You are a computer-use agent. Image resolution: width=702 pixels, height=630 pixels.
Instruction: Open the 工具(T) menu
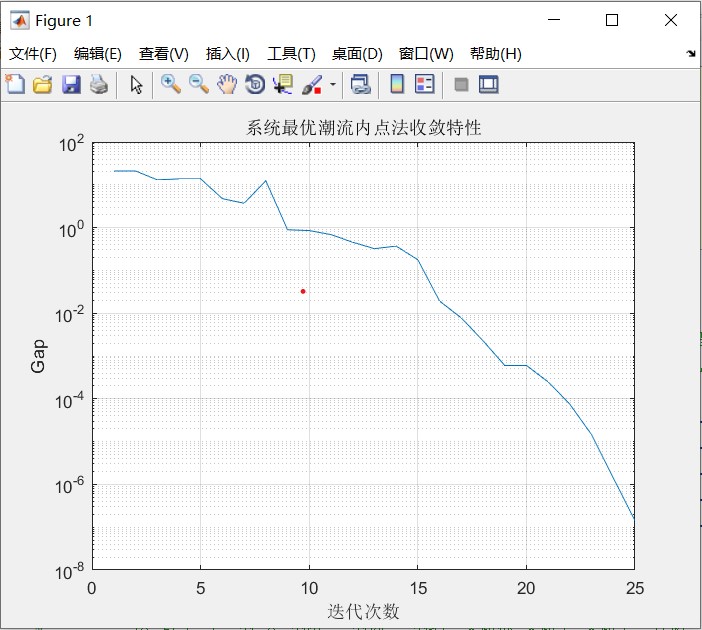pos(291,54)
